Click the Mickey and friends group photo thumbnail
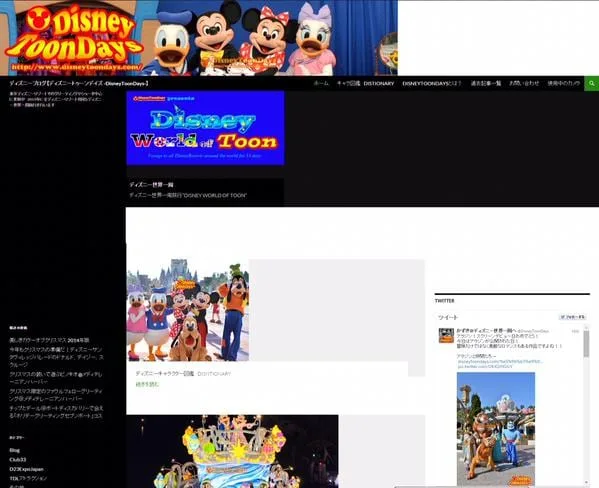The width and height of the screenshot is (599, 488). pyautogui.click(x=188, y=310)
